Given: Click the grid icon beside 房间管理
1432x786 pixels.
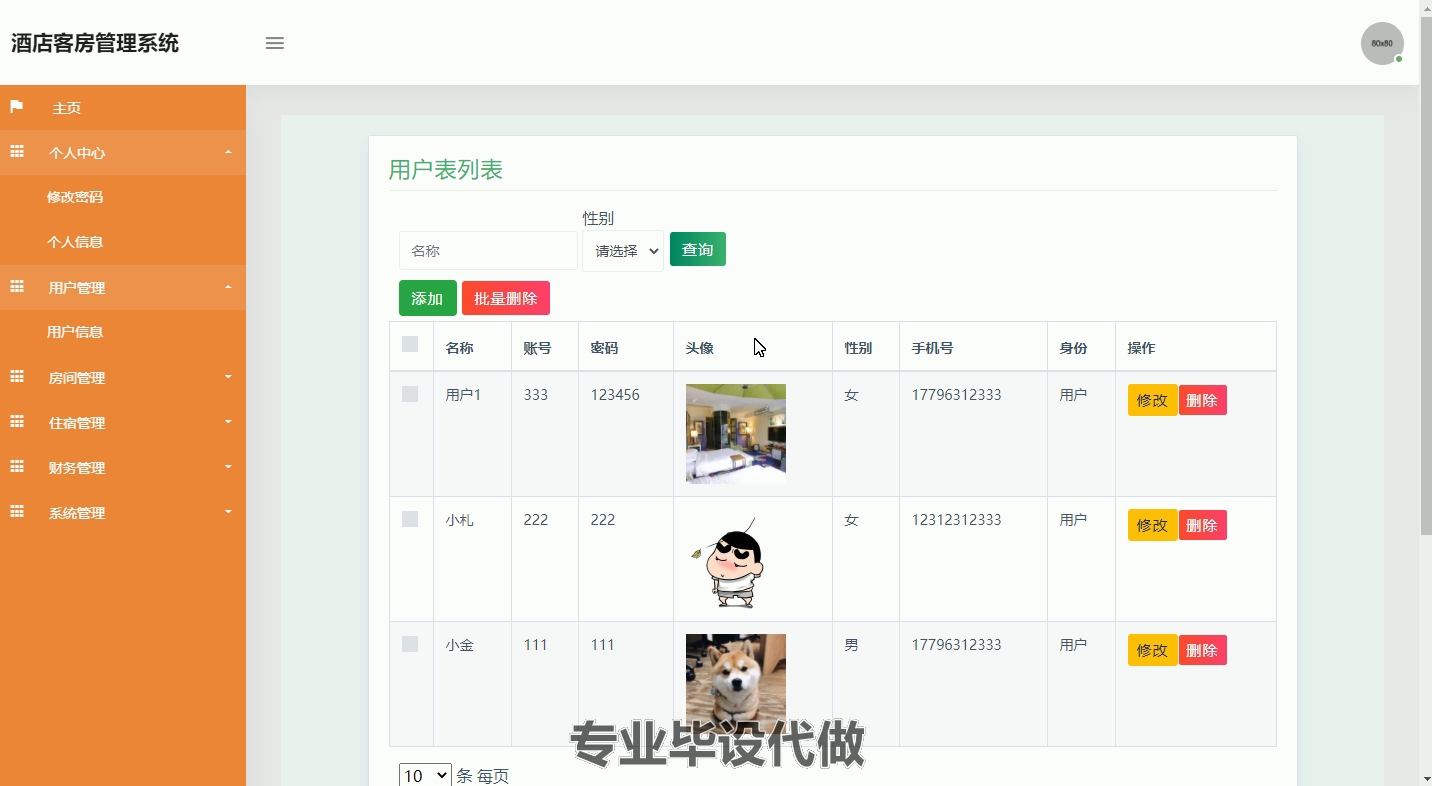Looking at the screenshot, I should tap(17, 377).
